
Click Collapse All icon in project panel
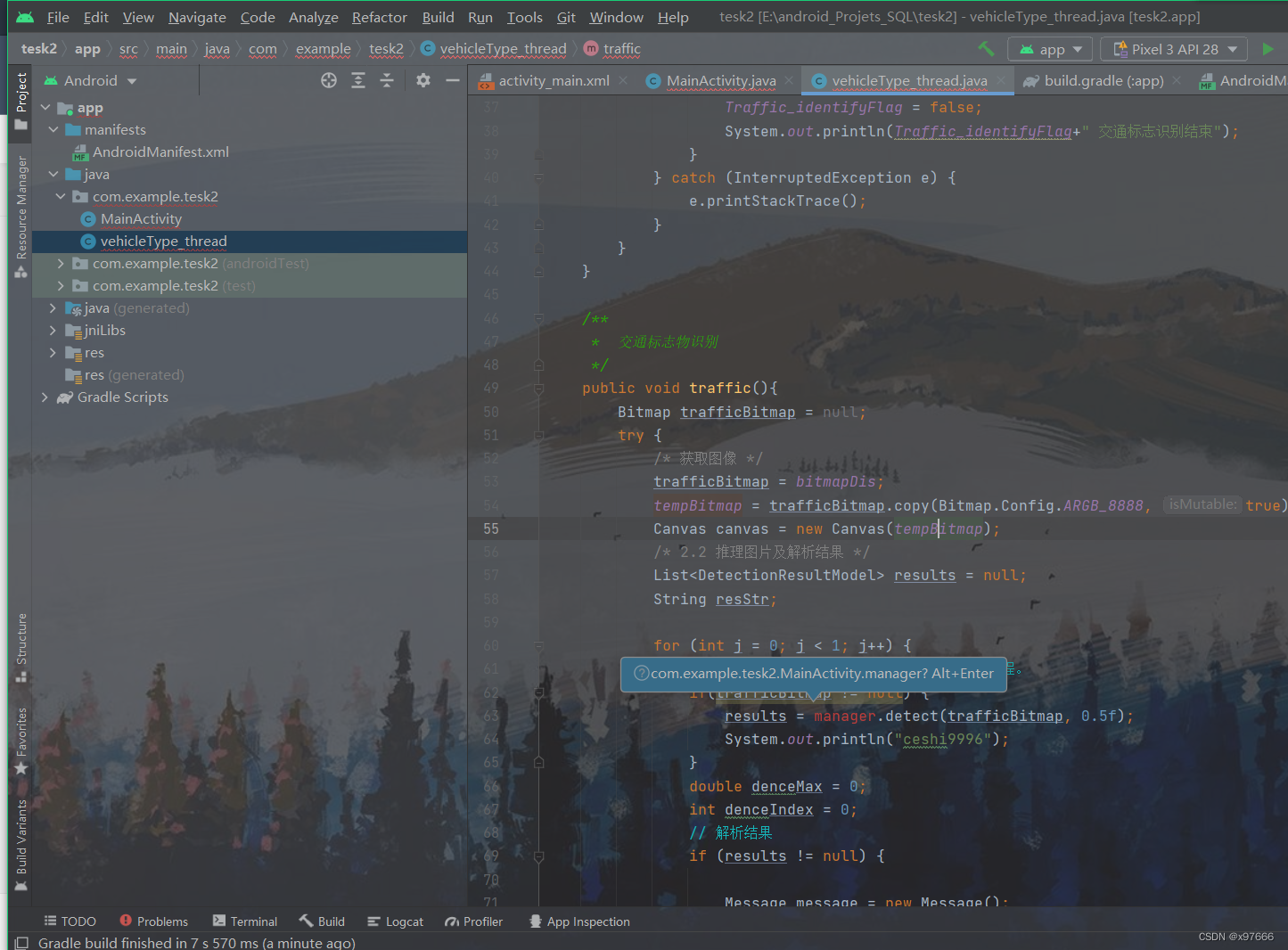click(387, 80)
